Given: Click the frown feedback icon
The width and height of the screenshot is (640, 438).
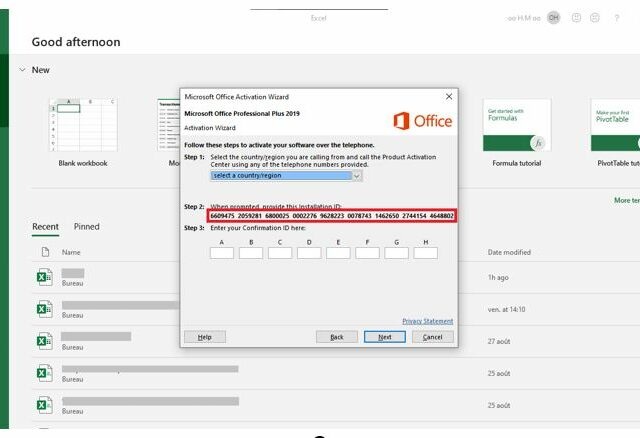Looking at the screenshot, I should [596, 18].
